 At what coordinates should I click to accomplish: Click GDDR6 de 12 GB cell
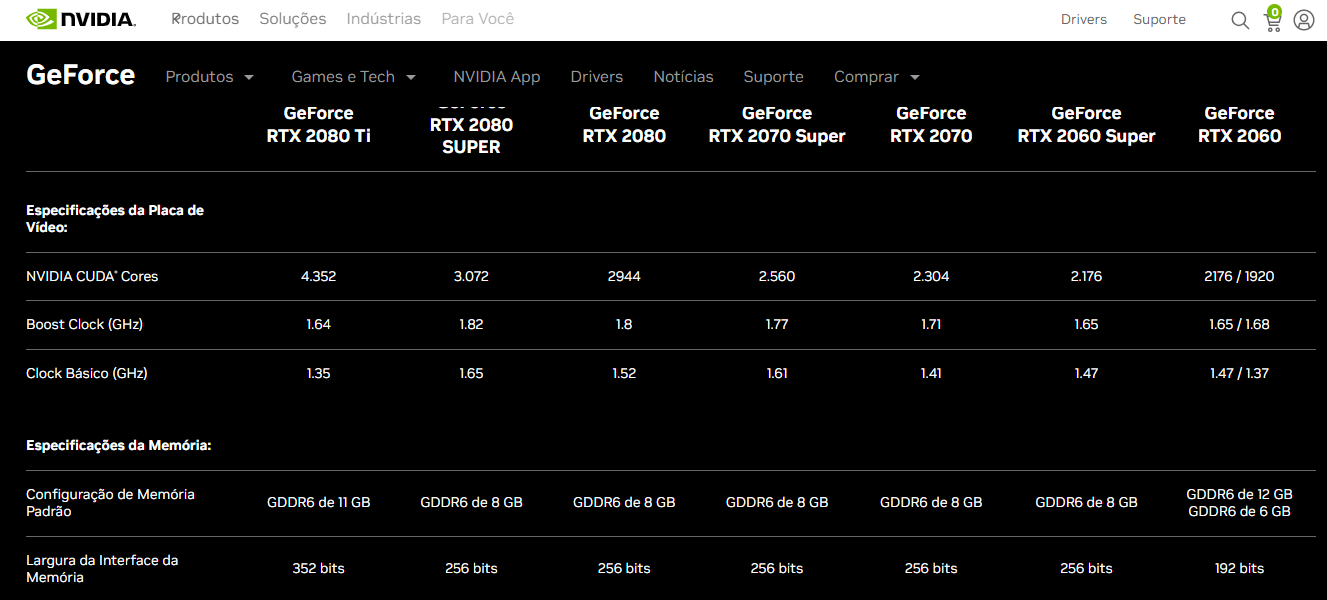pyautogui.click(x=1239, y=494)
